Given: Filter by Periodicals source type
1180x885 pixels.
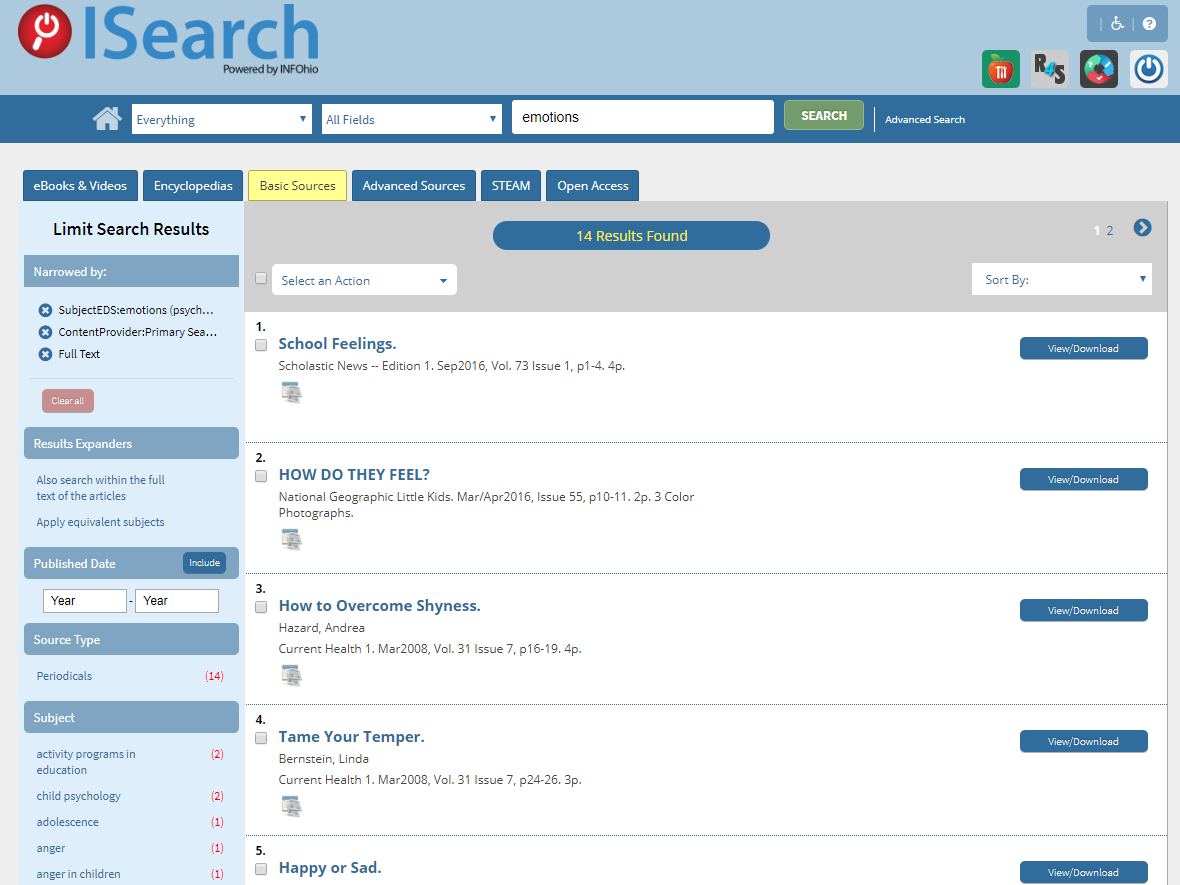Looking at the screenshot, I should (x=64, y=676).
